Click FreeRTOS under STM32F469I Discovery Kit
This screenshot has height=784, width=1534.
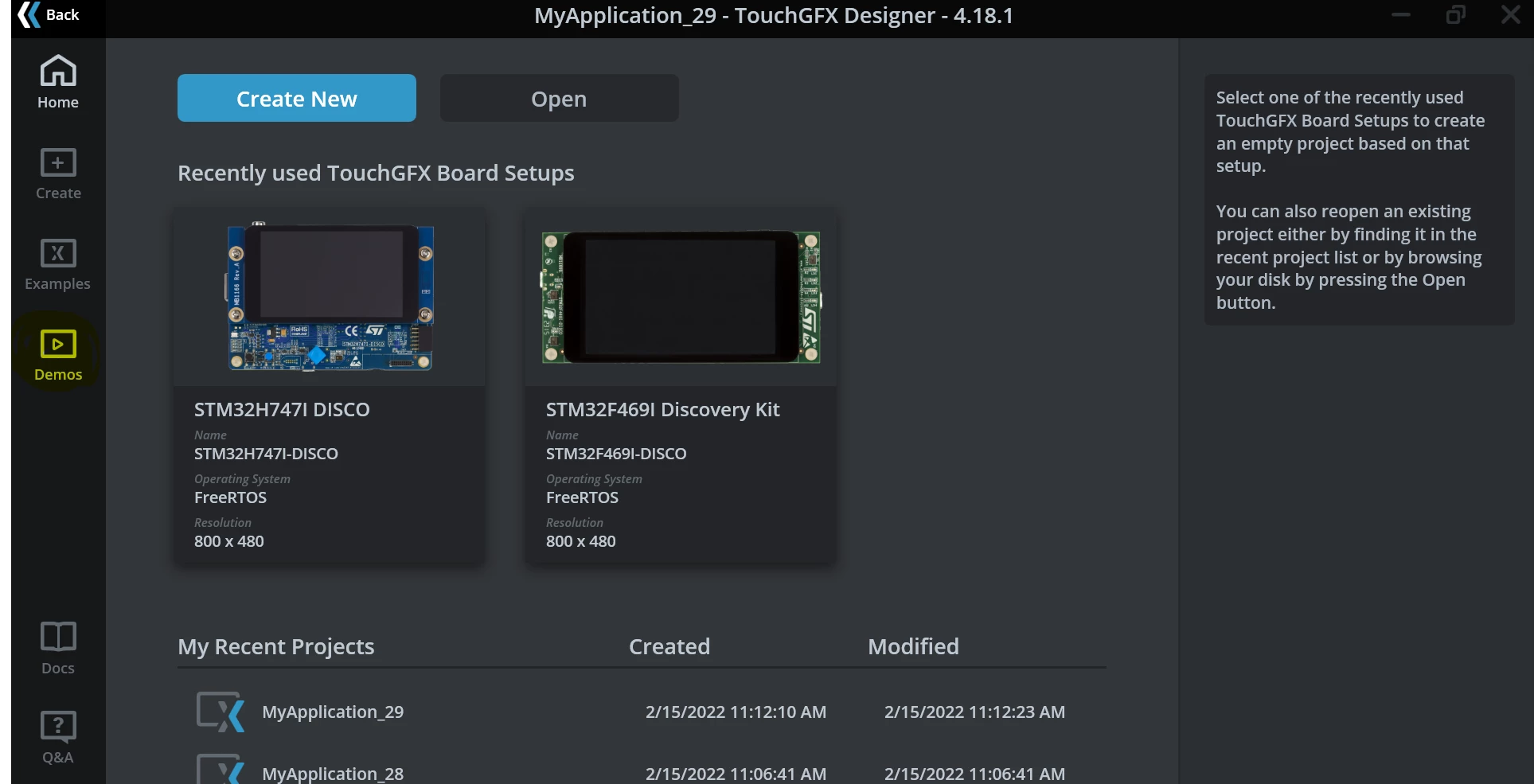tap(582, 497)
